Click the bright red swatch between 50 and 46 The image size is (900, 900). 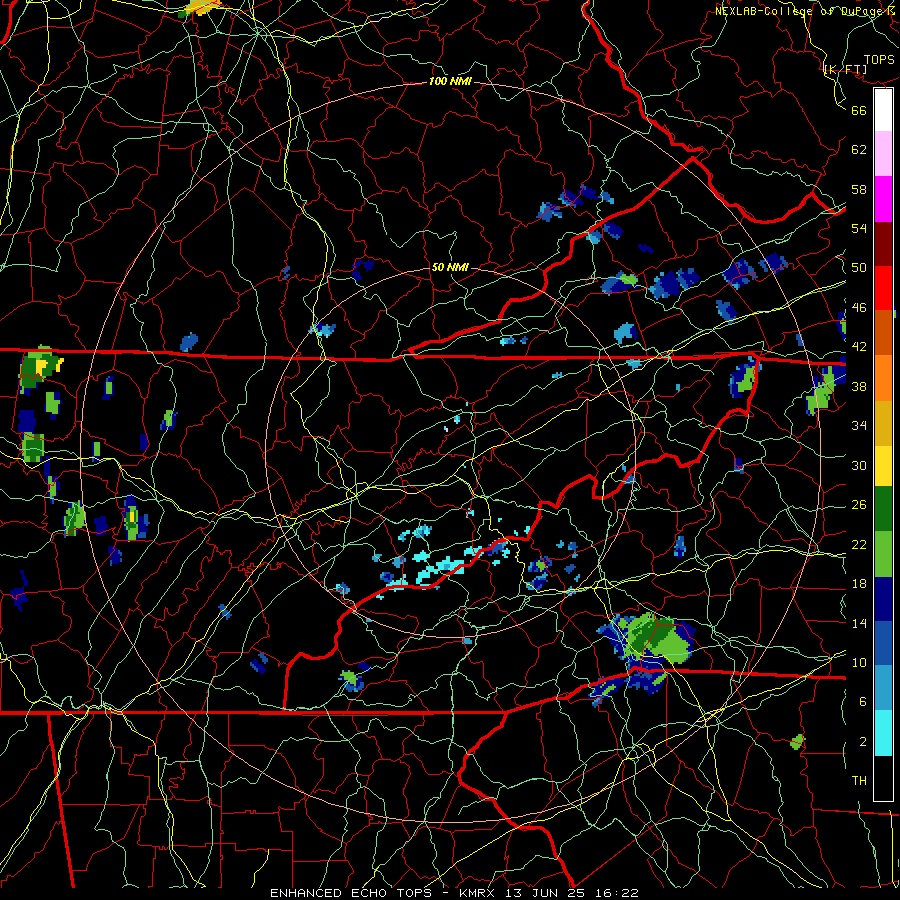click(x=883, y=288)
